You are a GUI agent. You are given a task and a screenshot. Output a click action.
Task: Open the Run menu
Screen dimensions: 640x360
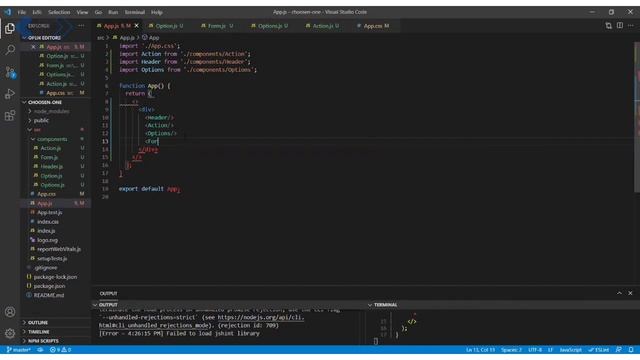[x=113, y=12]
